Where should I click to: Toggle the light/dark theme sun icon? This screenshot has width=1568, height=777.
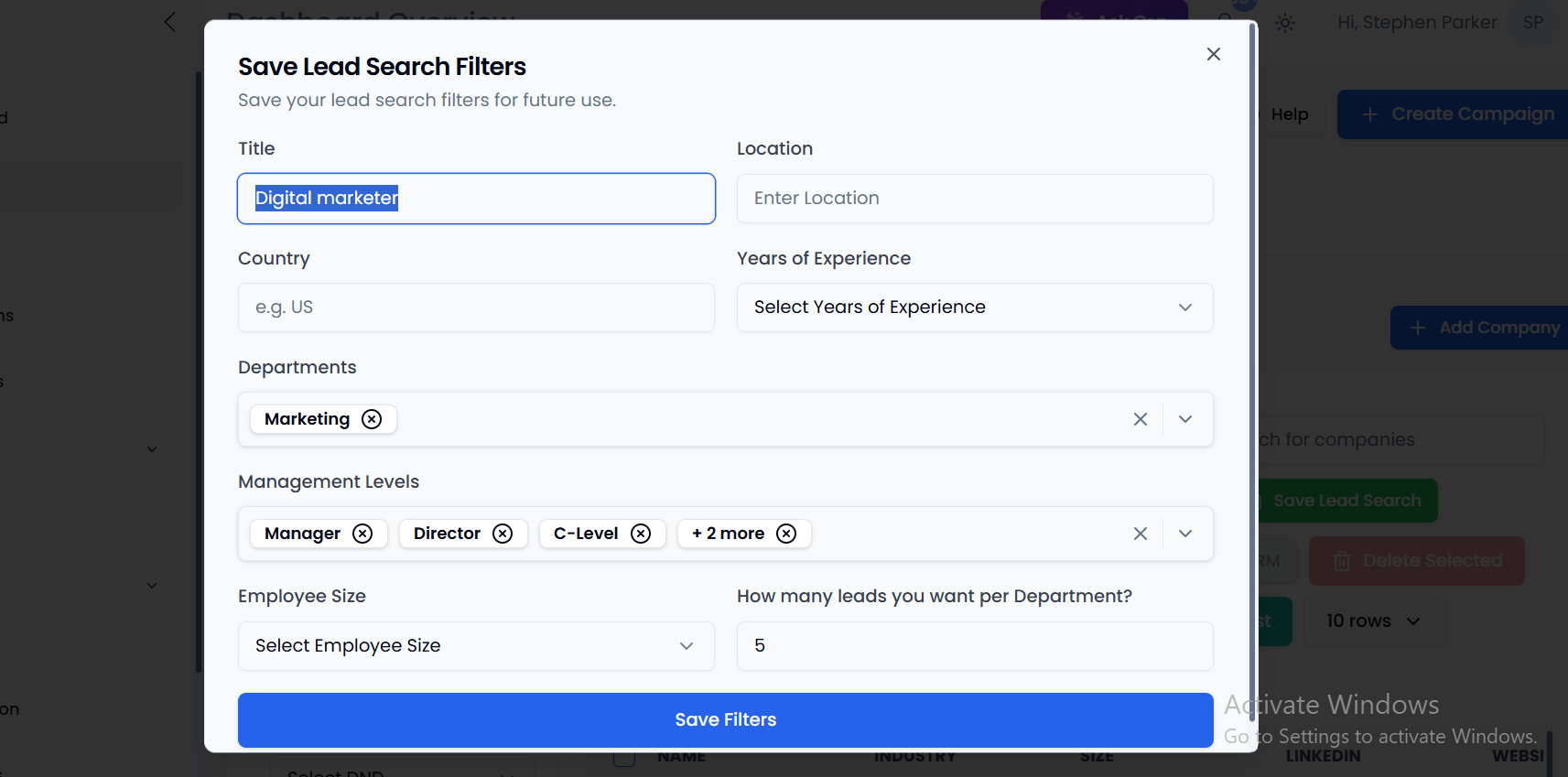1285,23
